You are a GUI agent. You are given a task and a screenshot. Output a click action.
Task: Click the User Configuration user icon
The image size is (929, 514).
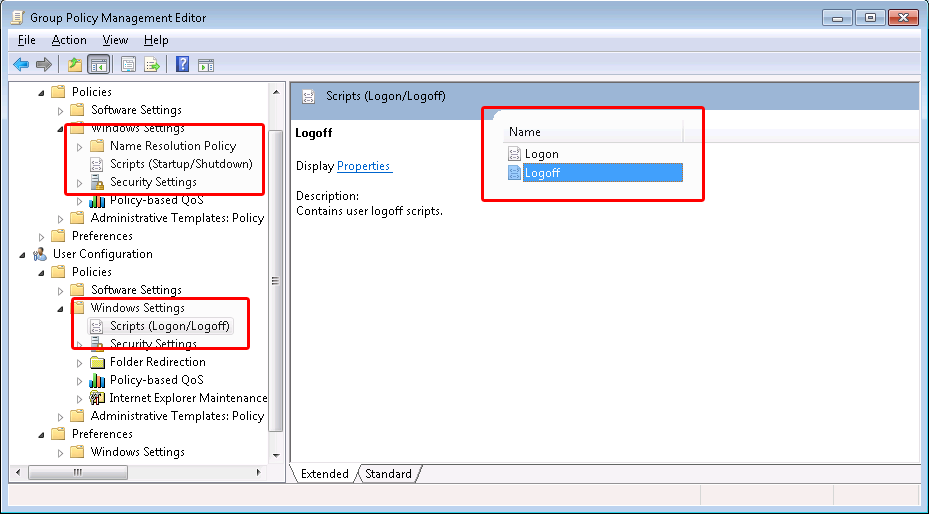(x=40, y=255)
